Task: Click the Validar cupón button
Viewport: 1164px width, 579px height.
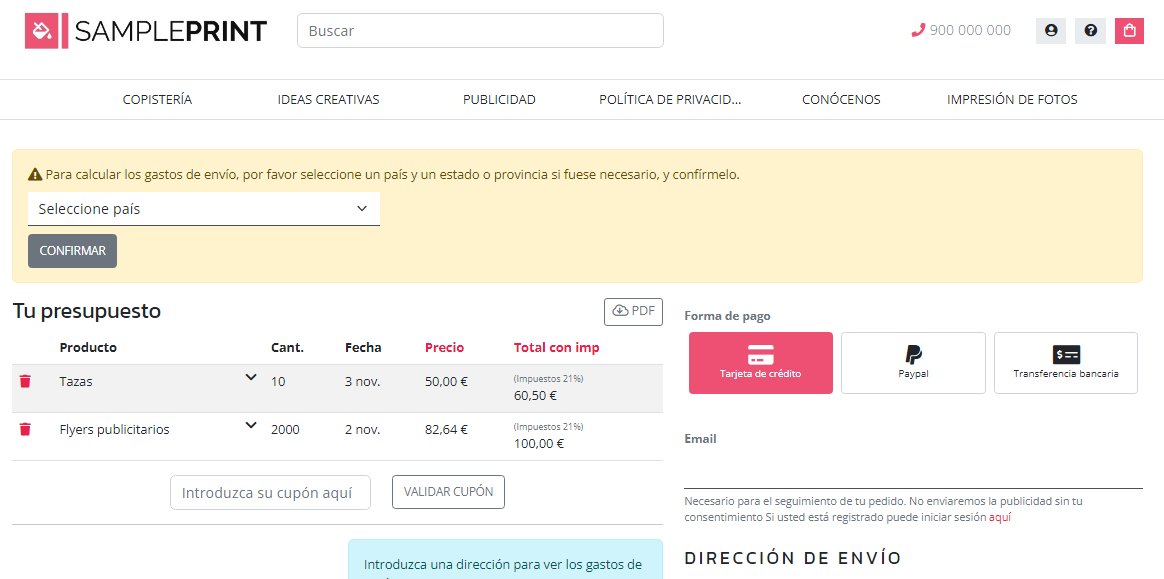Action: click(448, 492)
